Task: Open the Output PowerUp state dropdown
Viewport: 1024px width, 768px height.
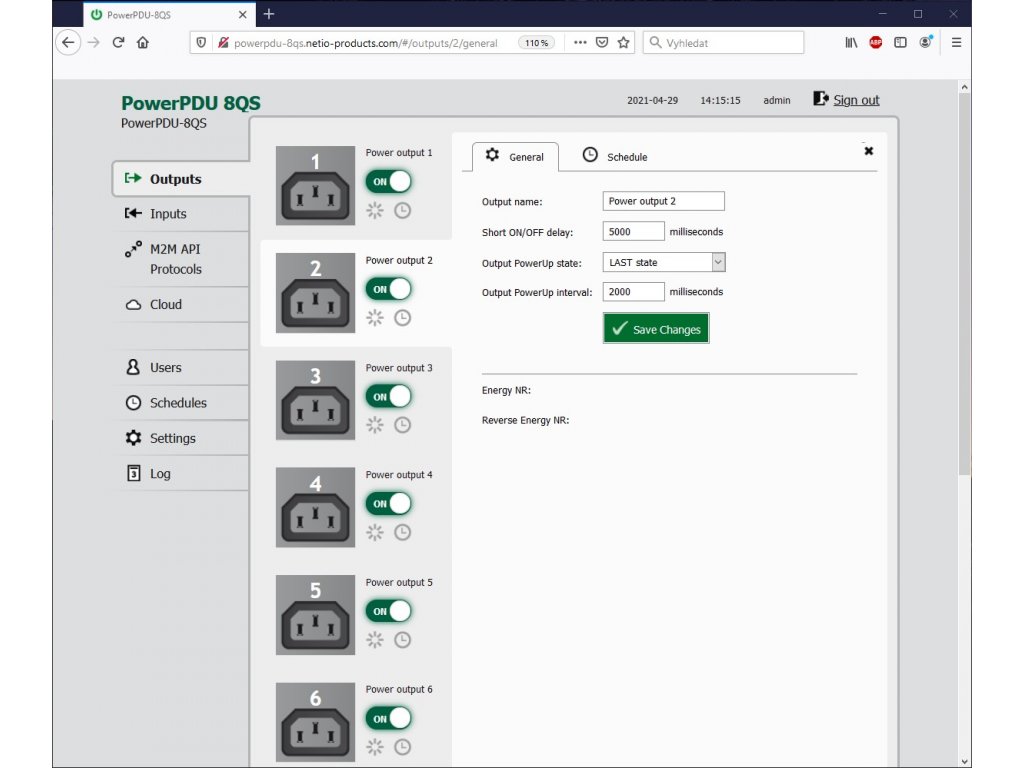Action: click(x=664, y=263)
